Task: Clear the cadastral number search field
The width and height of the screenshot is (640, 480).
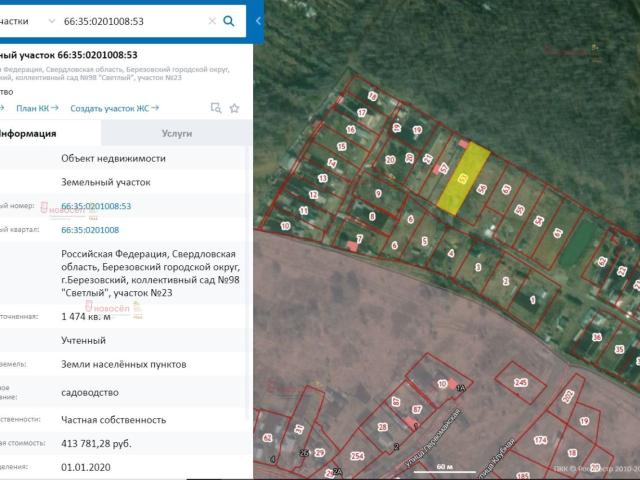Action: 211,21
